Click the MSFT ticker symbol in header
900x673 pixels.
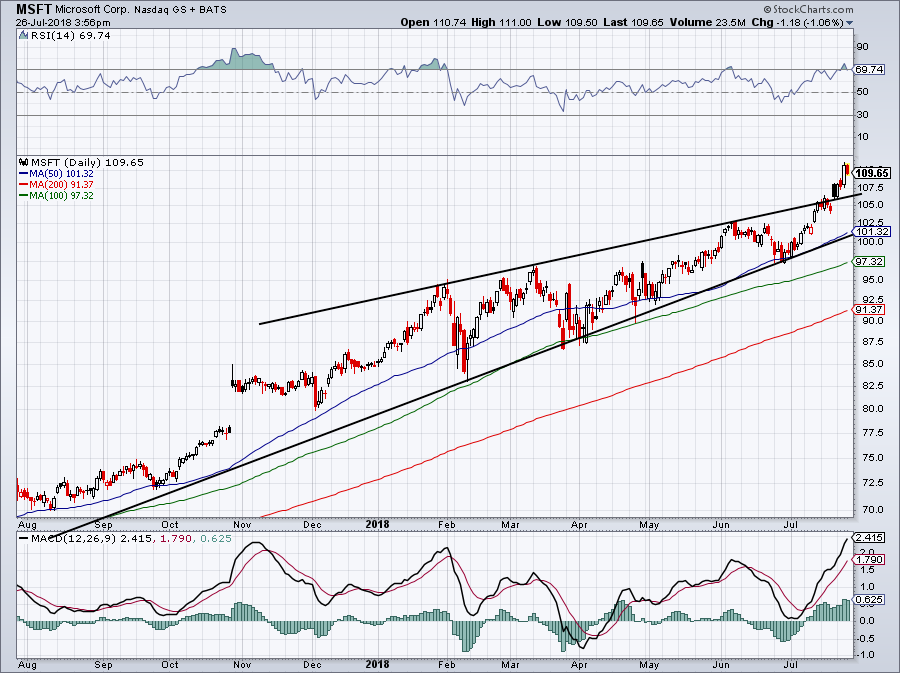pyautogui.click(x=34, y=9)
